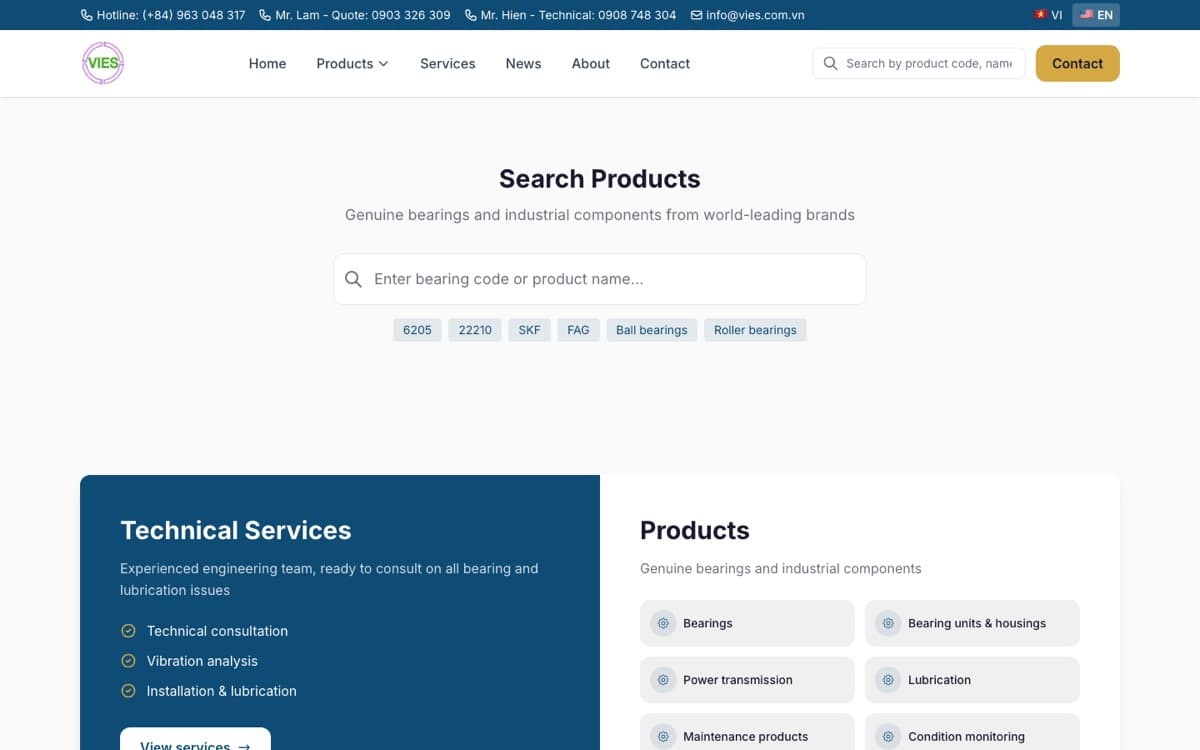Open the Power transmission category
The width and height of the screenshot is (1200, 750).
747,680
